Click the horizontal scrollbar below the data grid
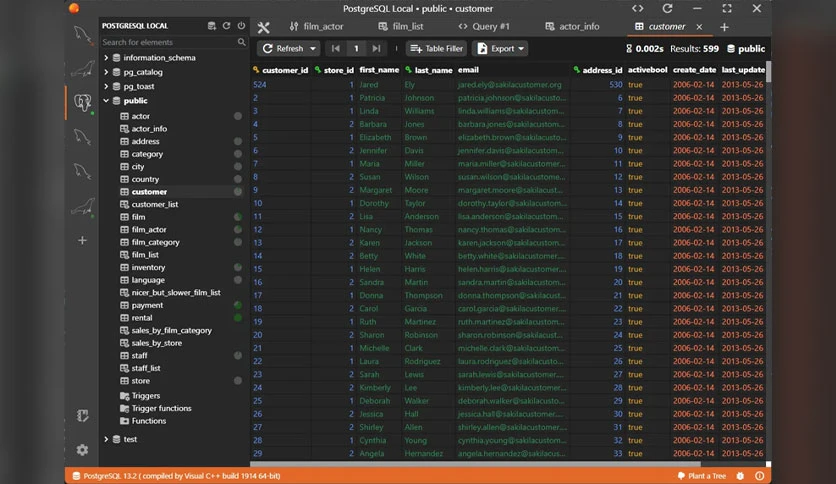Image resolution: width=836 pixels, height=484 pixels. [x=475, y=464]
